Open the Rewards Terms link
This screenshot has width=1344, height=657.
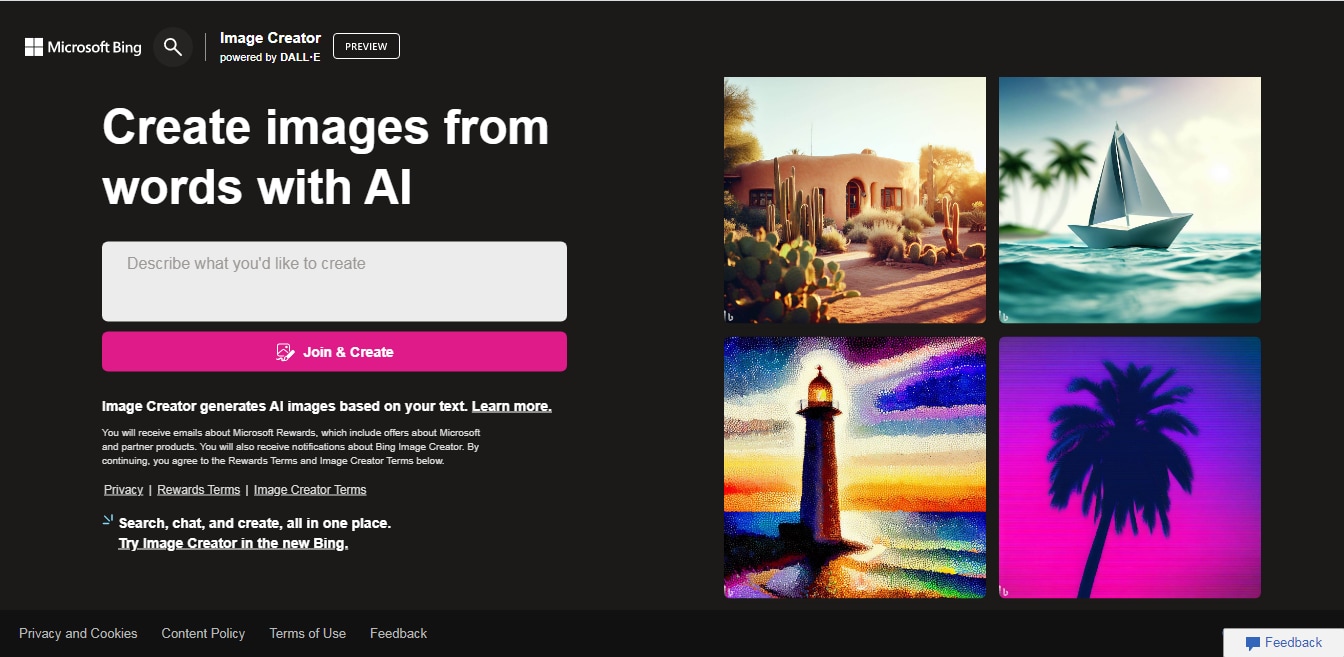coord(199,490)
